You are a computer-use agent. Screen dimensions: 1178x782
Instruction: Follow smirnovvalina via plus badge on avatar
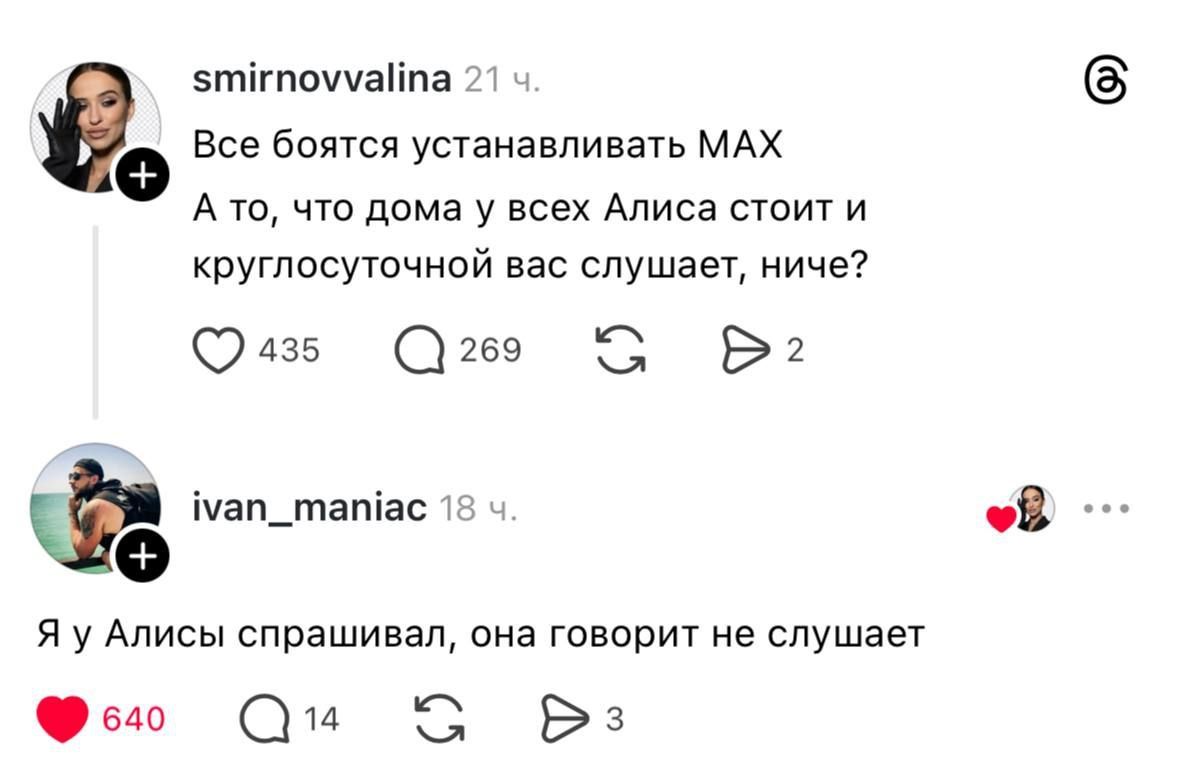(141, 175)
